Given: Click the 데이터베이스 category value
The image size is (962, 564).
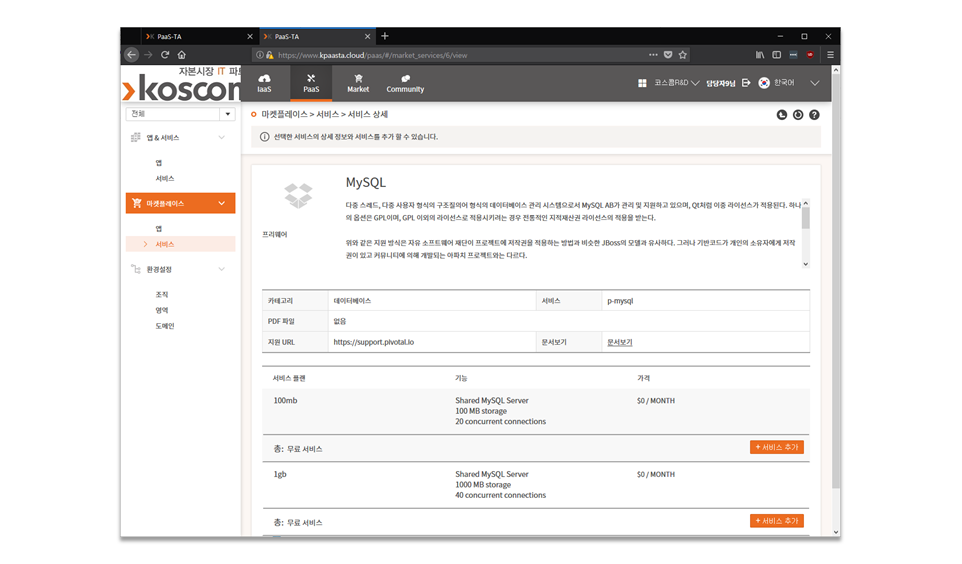Looking at the screenshot, I should pos(352,301).
